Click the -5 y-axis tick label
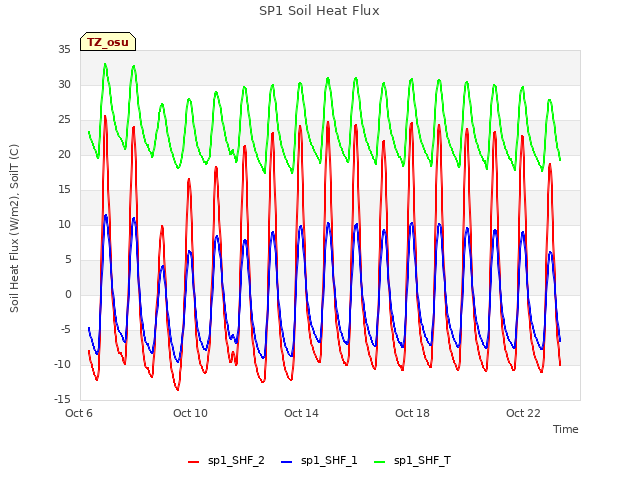The image size is (640, 480). (65, 330)
